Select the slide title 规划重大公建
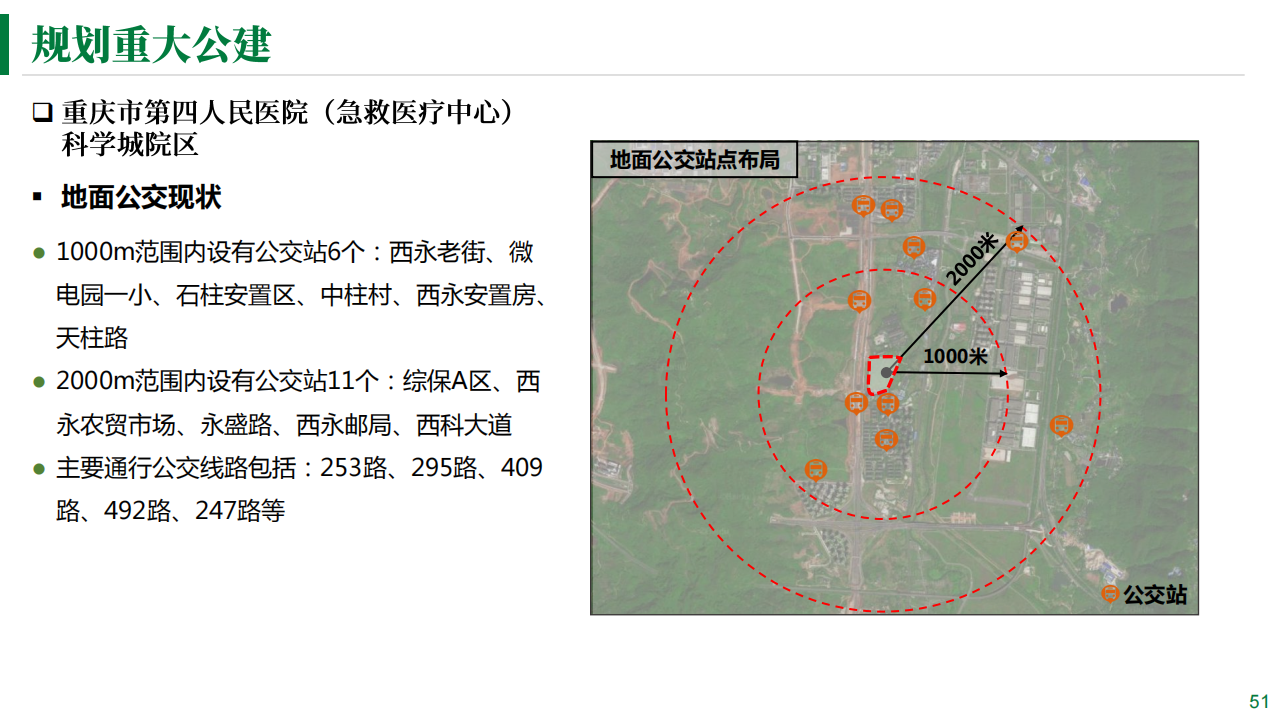The width and height of the screenshot is (1280, 720). pos(151,44)
